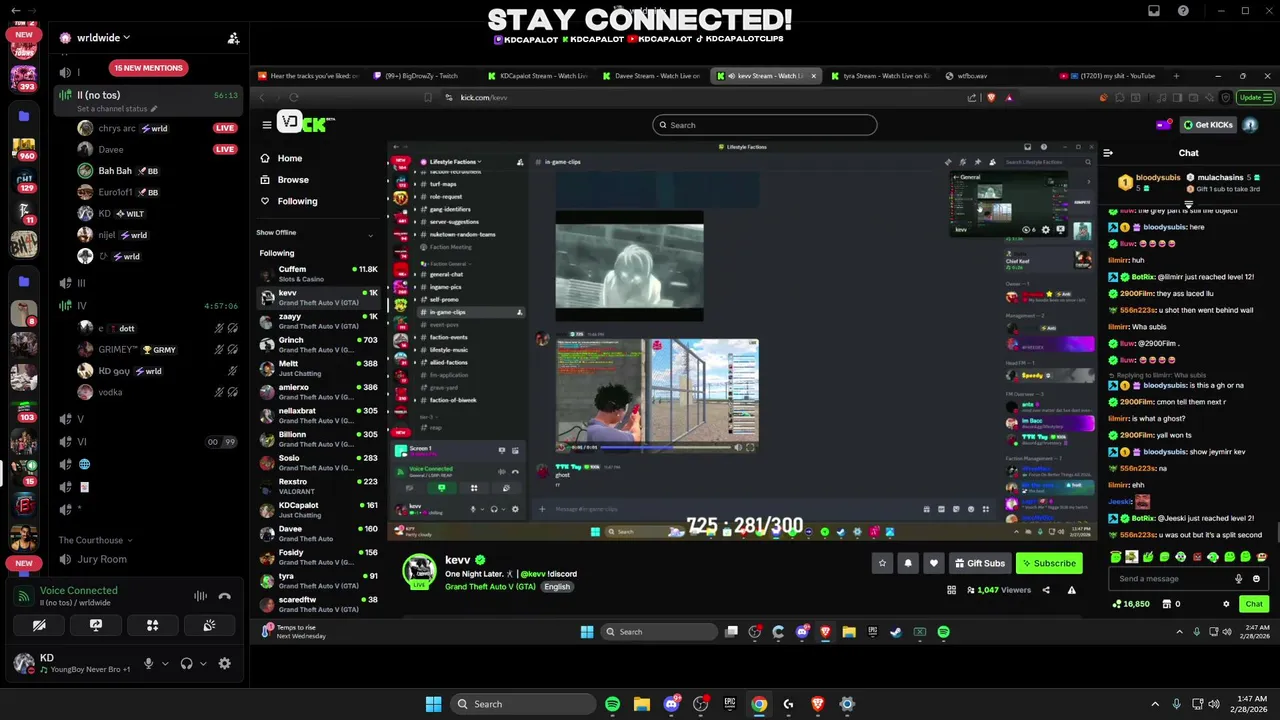The height and width of the screenshot is (720, 1280).
Task: Open Windows Start menu
Action: [x=433, y=704]
